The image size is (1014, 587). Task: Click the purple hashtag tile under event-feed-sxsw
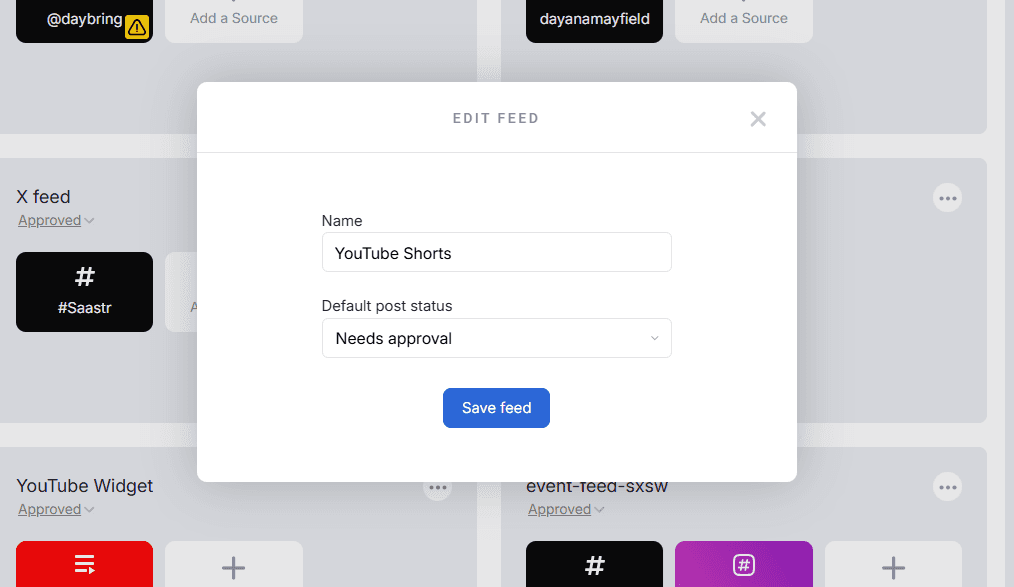pyautogui.click(x=743, y=566)
